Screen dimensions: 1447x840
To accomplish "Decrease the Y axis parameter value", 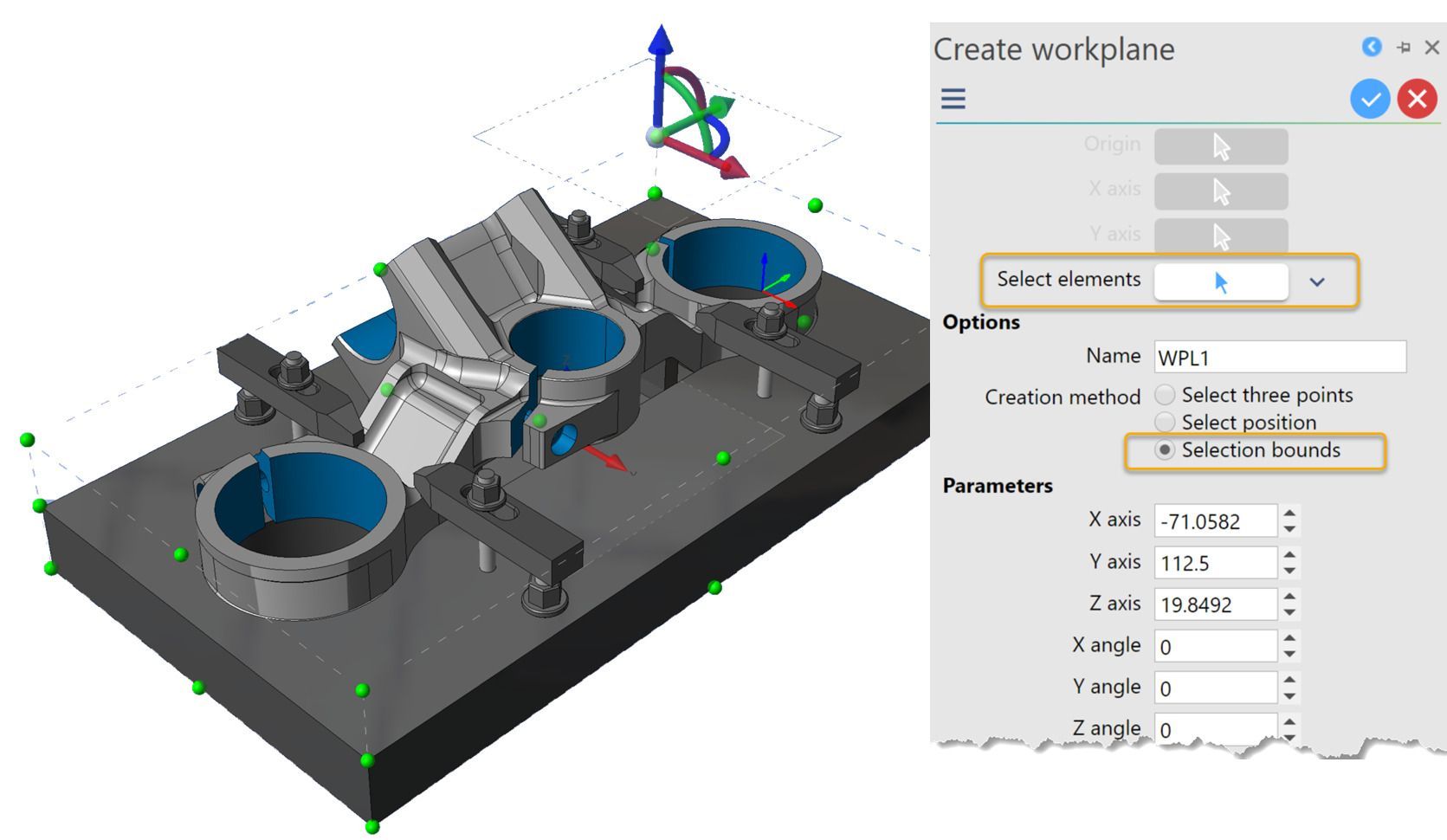I will (x=1290, y=571).
